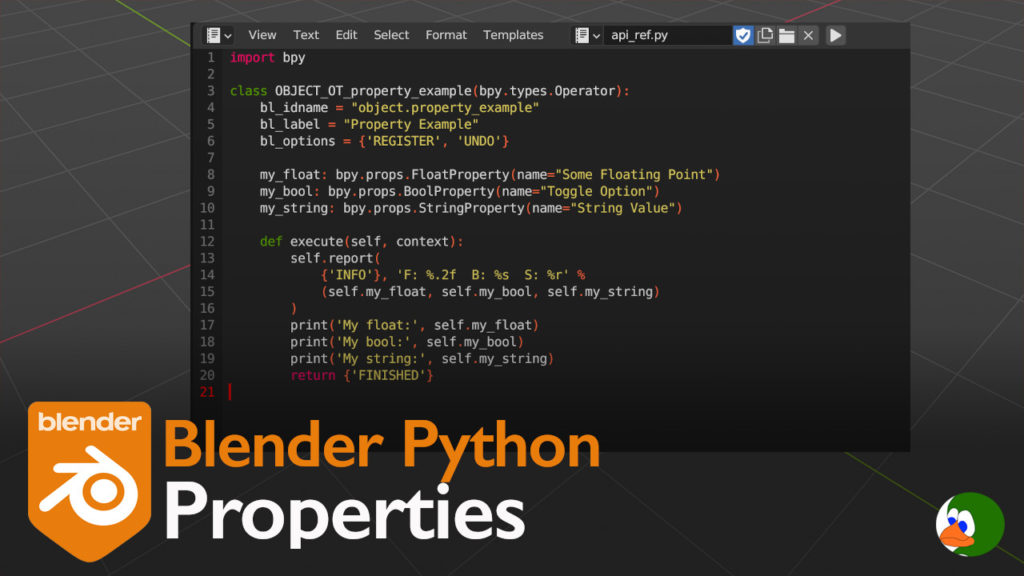Click the api_ref.py text name field
Image resolution: width=1024 pixels, height=576 pixels.
(x=667, y=35)
